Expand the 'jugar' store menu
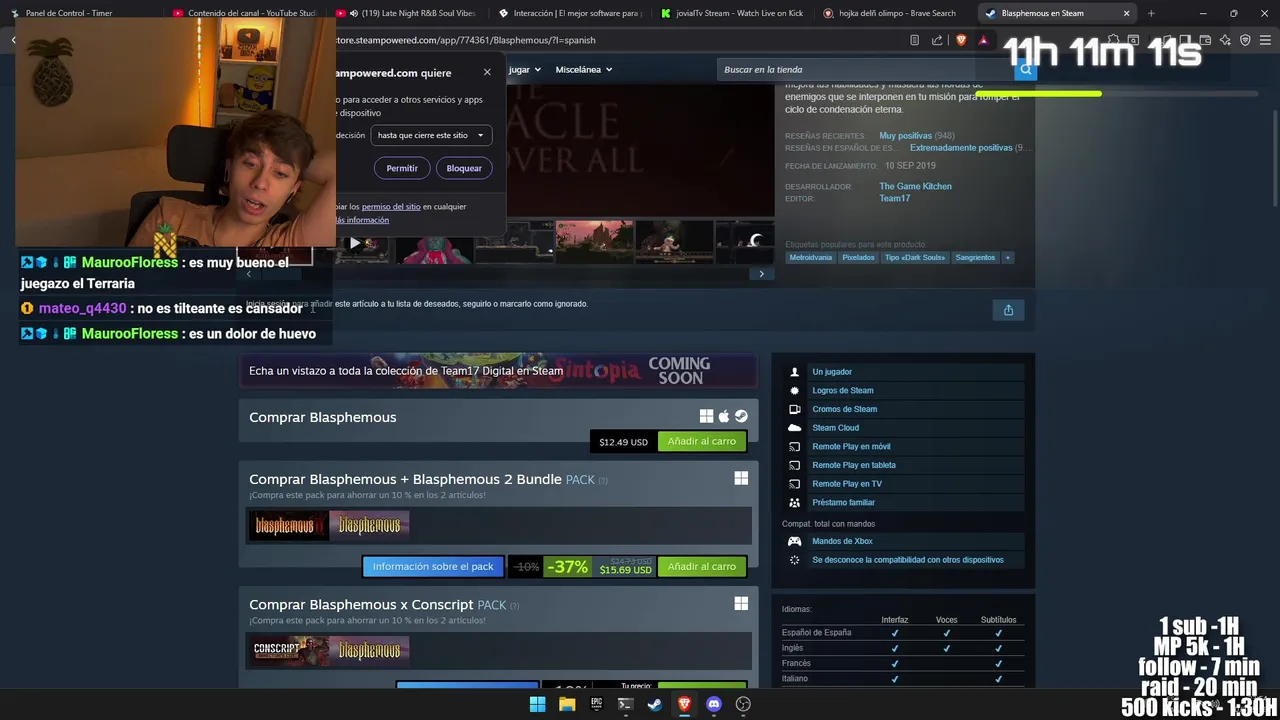 click(x=524, y=70)
